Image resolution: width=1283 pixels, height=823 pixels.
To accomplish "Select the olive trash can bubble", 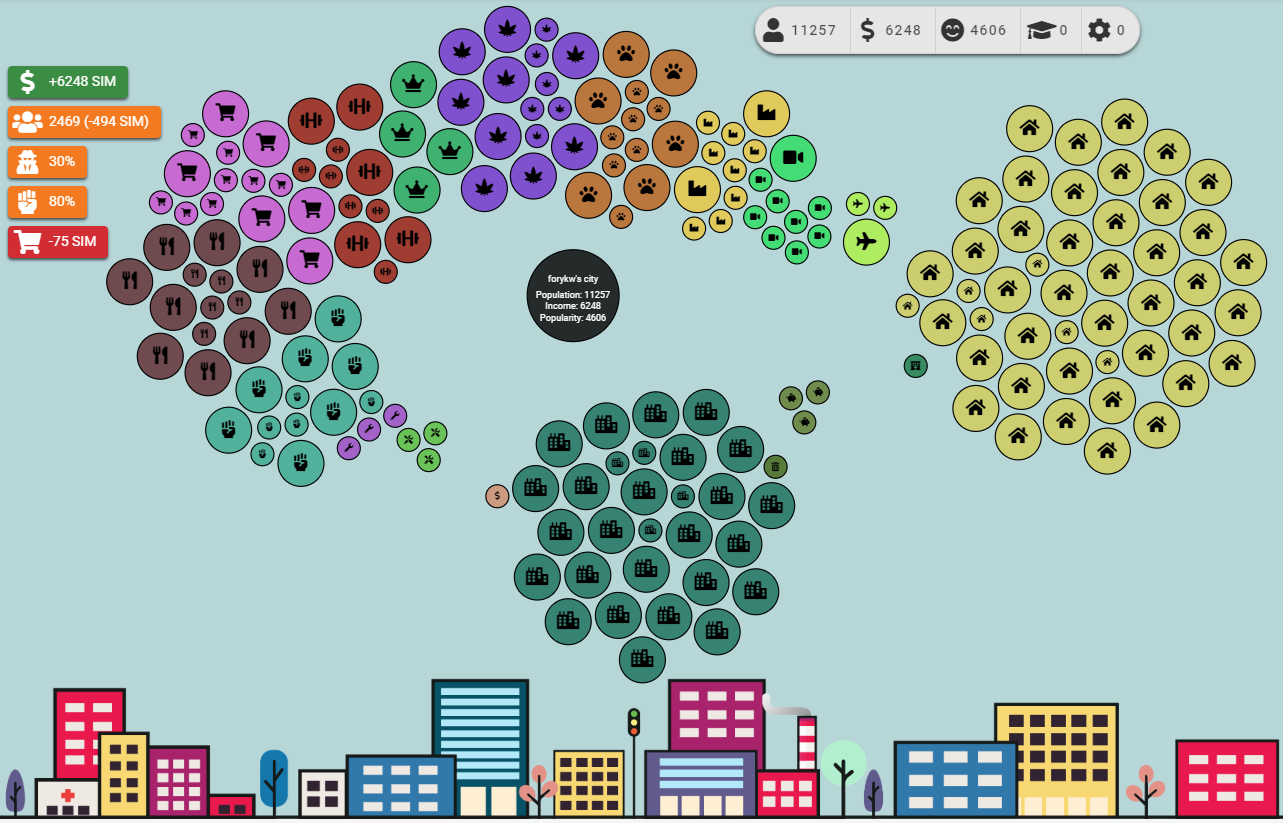I will (x=776, y=466).
